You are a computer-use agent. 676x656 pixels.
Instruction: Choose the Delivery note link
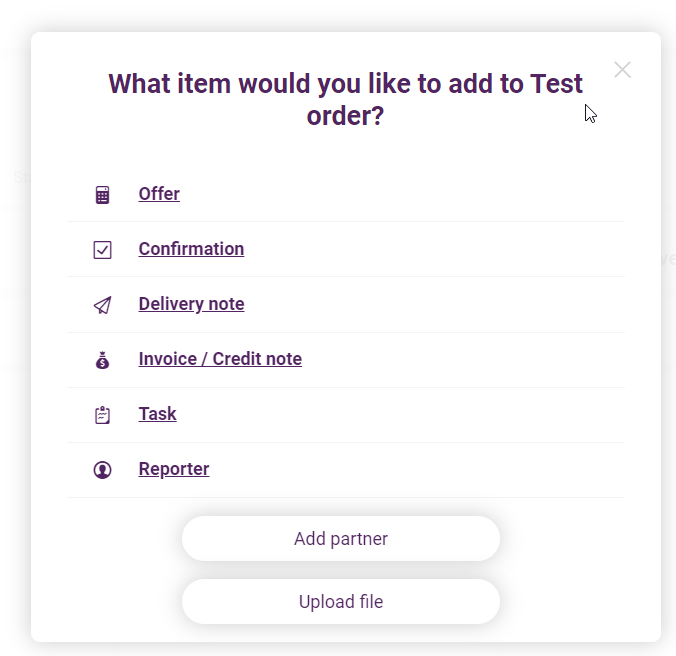[191, 304]
